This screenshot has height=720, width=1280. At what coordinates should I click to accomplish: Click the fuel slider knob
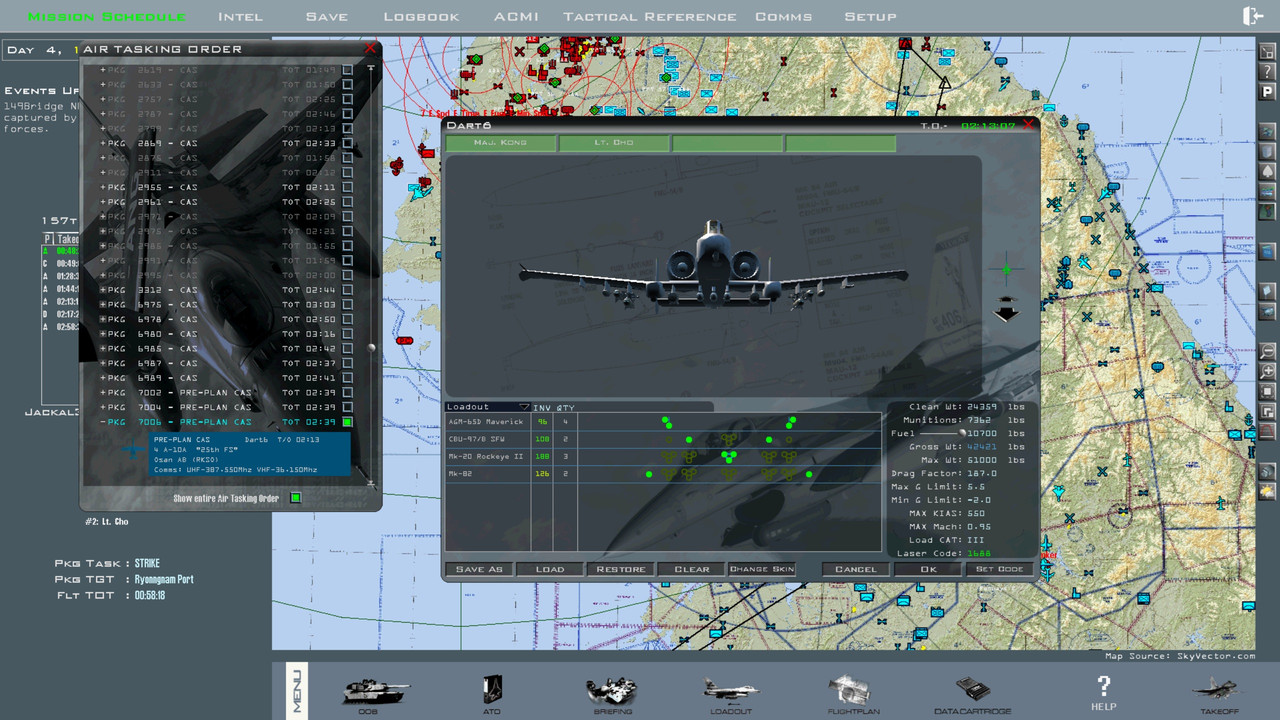pos(963,433)
